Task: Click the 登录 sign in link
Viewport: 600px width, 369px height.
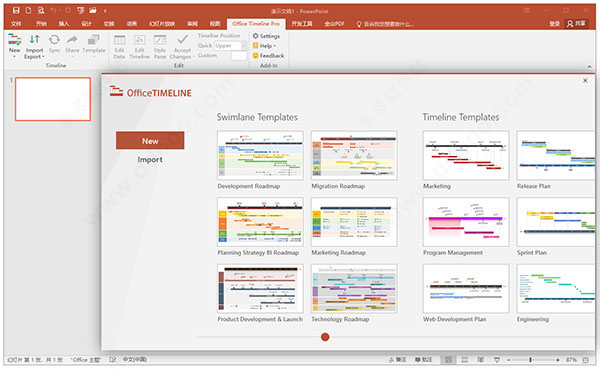Action: tap(554, 24)
